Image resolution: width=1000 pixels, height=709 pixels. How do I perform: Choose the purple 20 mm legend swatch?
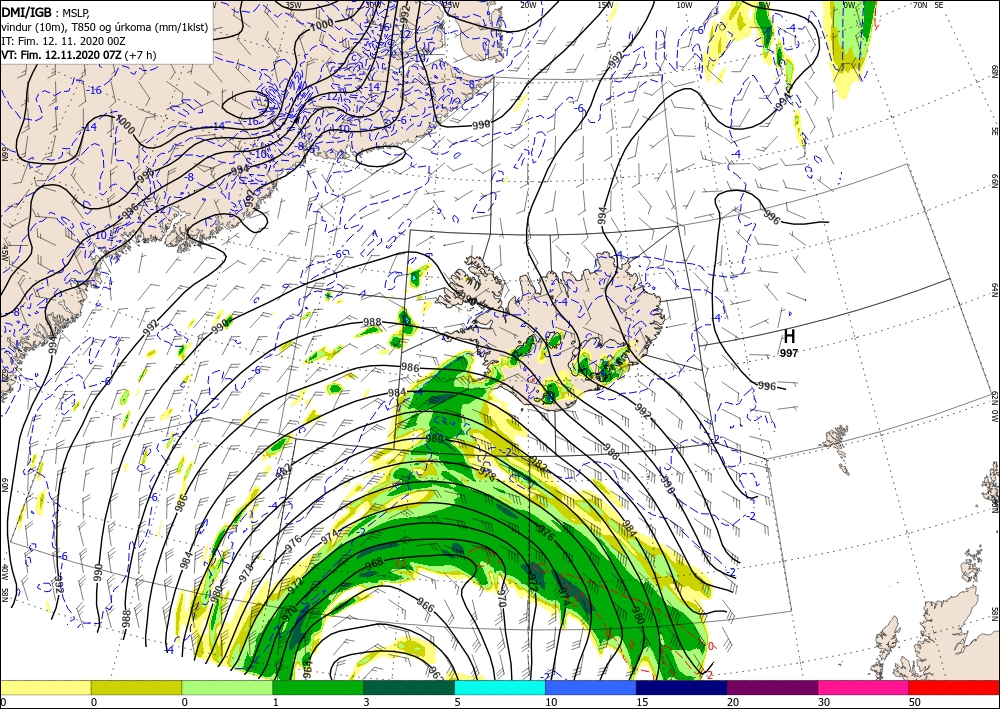(x=772, y=687)
